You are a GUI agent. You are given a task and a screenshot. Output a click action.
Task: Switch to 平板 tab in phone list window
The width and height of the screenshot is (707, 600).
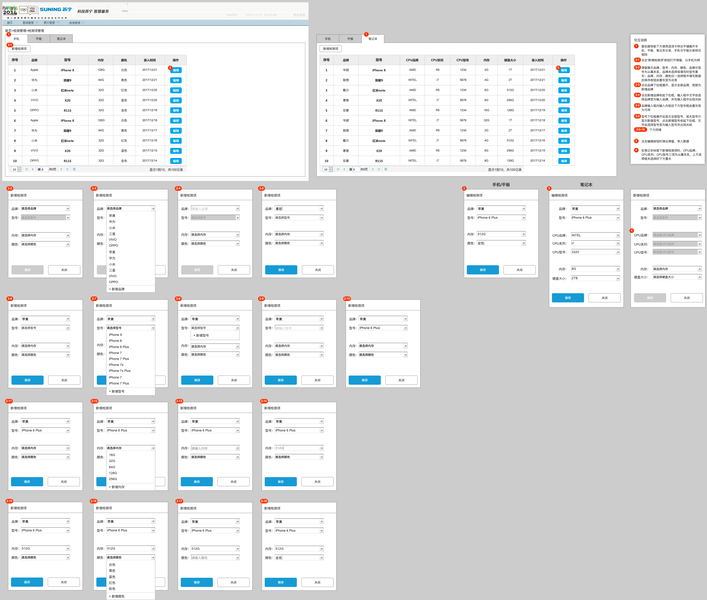39,39
